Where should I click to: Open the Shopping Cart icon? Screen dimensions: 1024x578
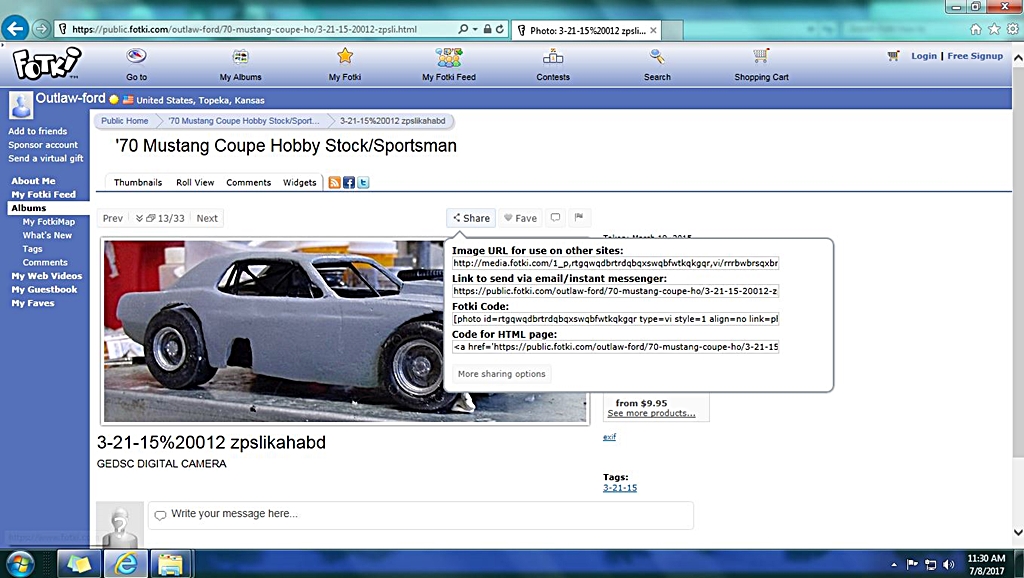pyautogui.click(x=761, y=57)
